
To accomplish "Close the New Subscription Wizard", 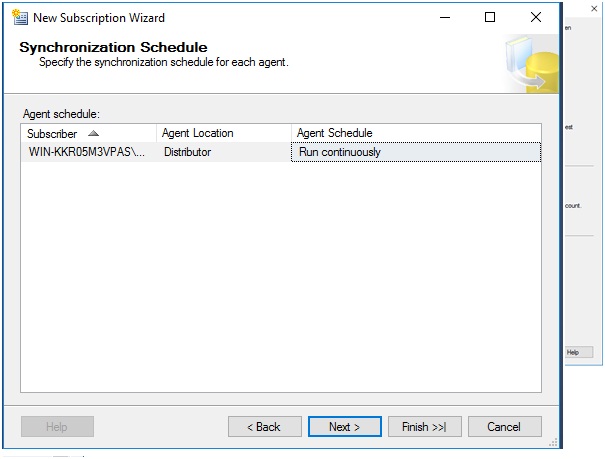I will click(x=536, y=17).
